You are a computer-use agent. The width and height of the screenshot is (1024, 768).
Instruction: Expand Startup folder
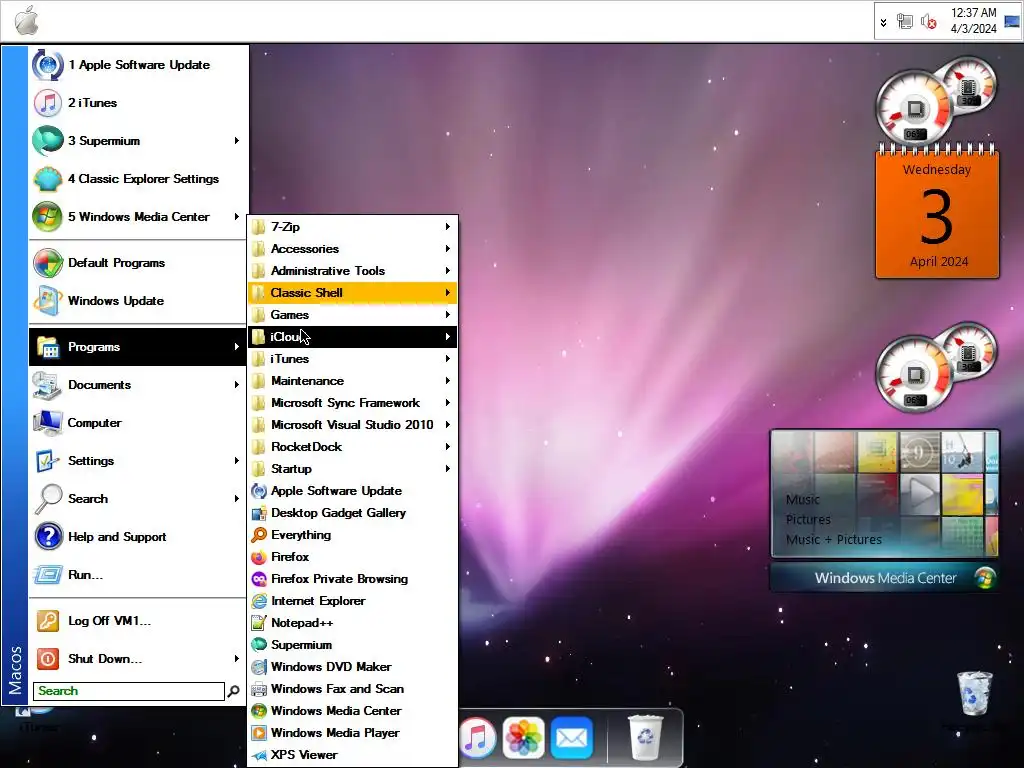pos(353,468)
